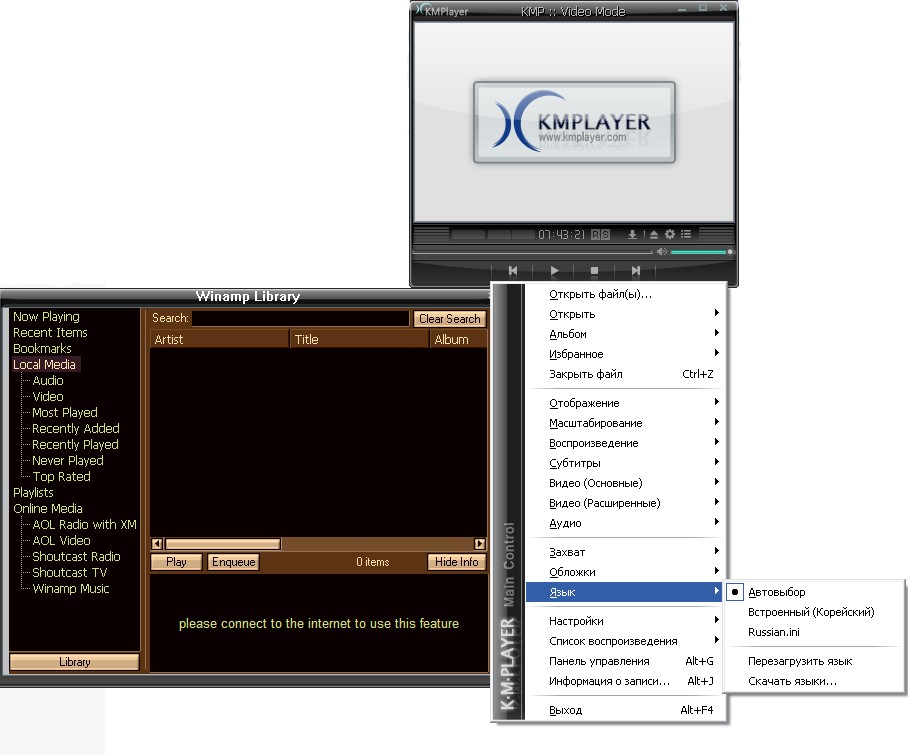Click Перезагрузить язык in the submenu

[800, 661]
